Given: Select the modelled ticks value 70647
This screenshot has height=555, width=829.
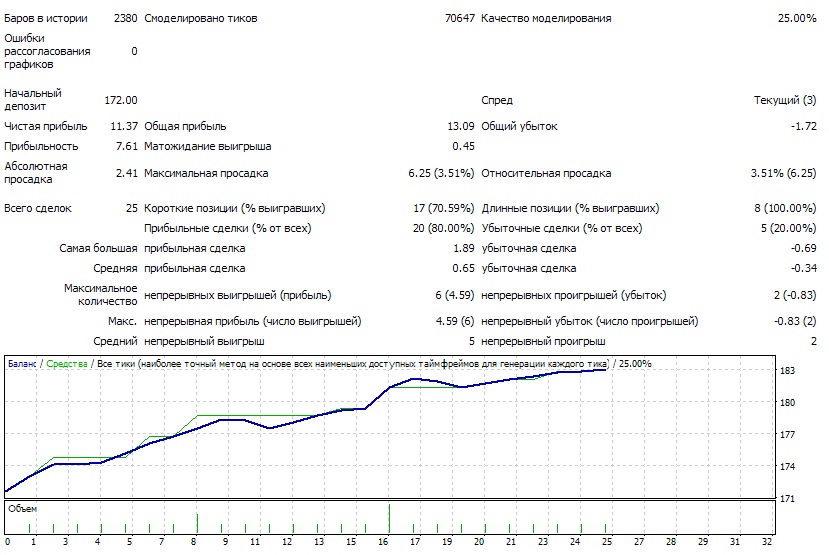Looking at the screenshot, I should point(459,18).
